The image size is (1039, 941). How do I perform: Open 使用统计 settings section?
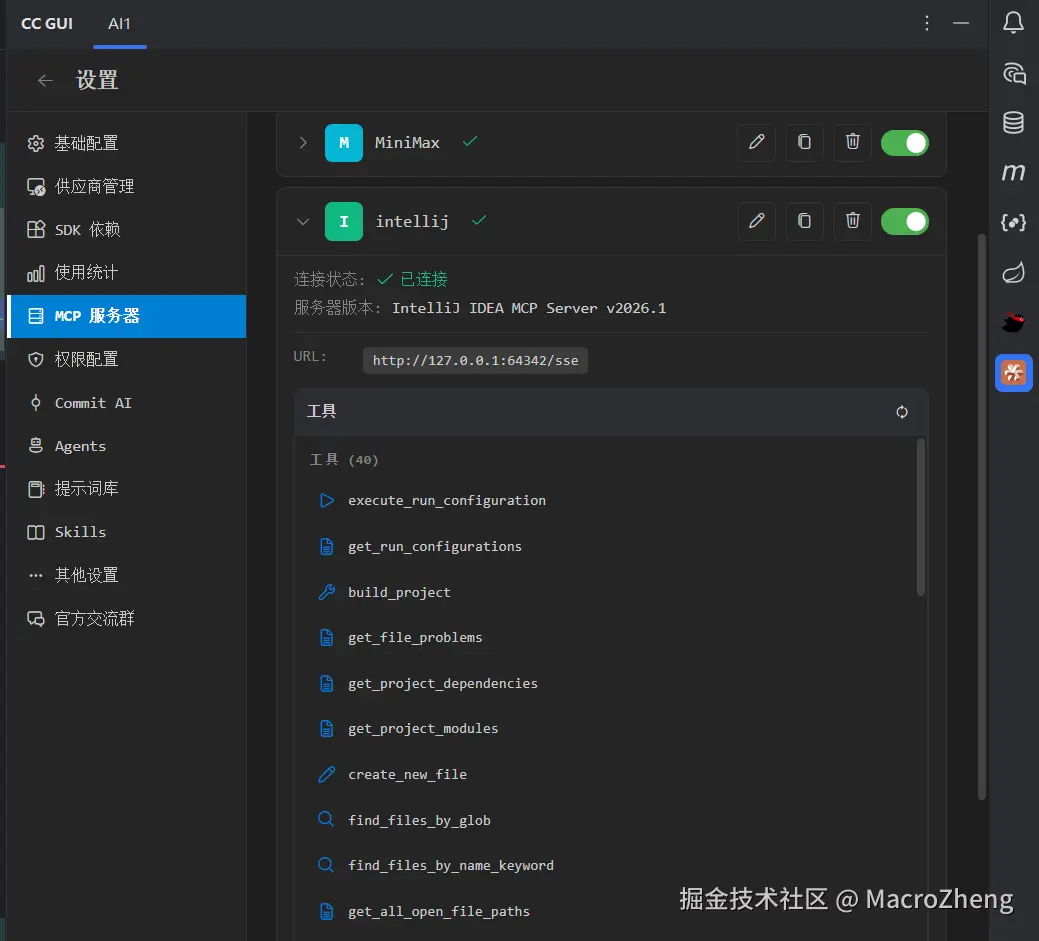point(127,272)
